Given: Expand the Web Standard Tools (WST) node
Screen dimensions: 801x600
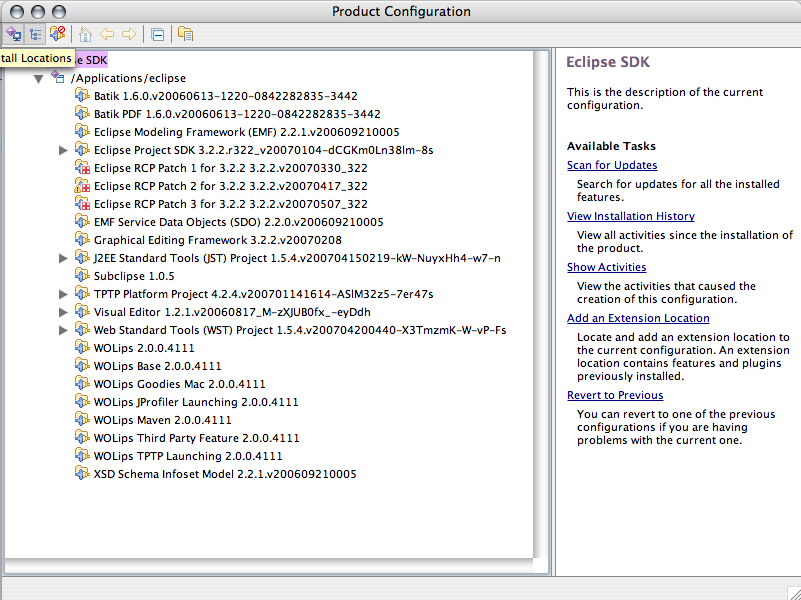Looking at the screenshot, I should [x=64, y=330].
